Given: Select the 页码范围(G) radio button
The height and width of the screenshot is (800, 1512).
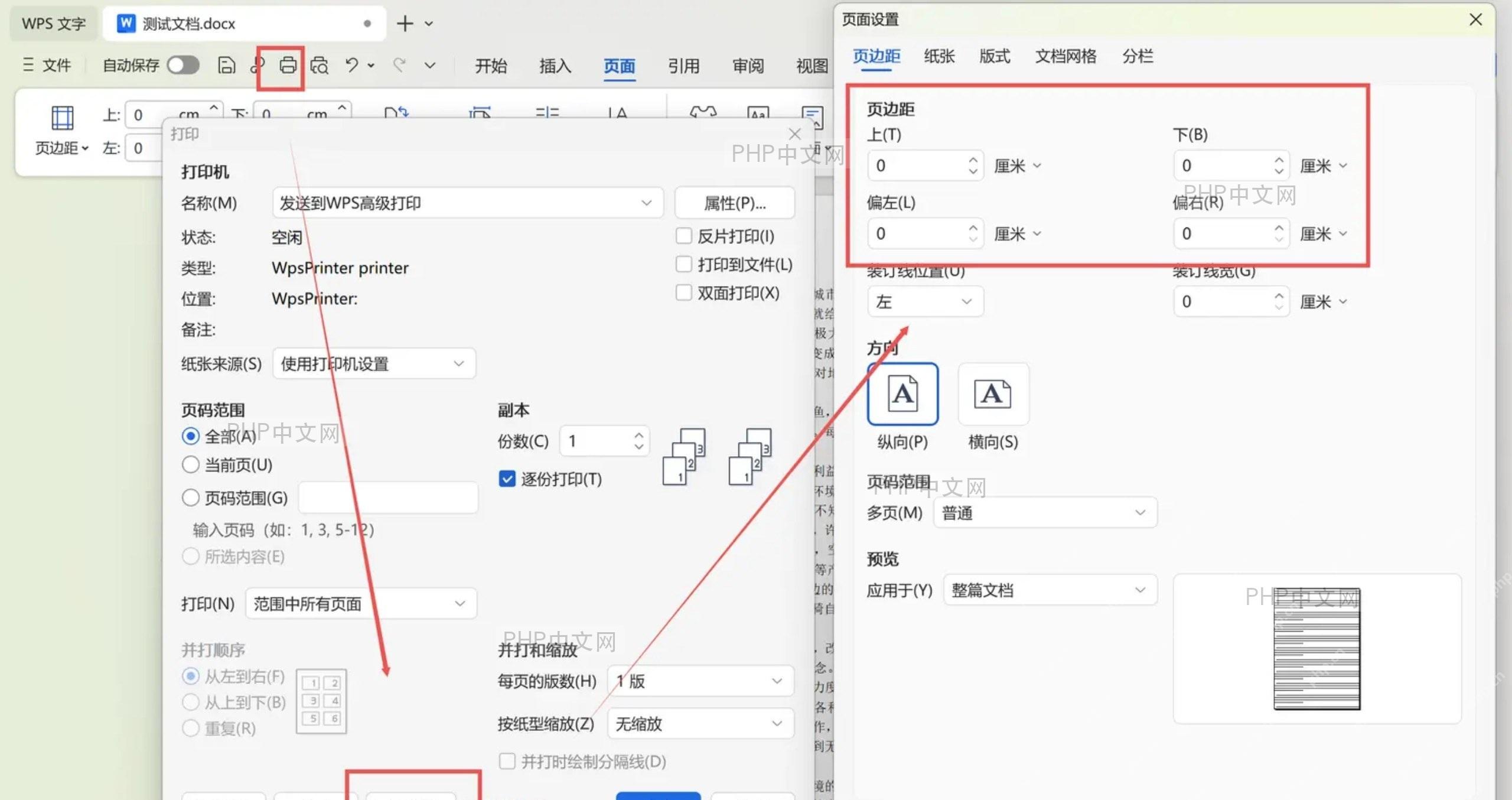Looking at the screenshot, I should [190, 497].
